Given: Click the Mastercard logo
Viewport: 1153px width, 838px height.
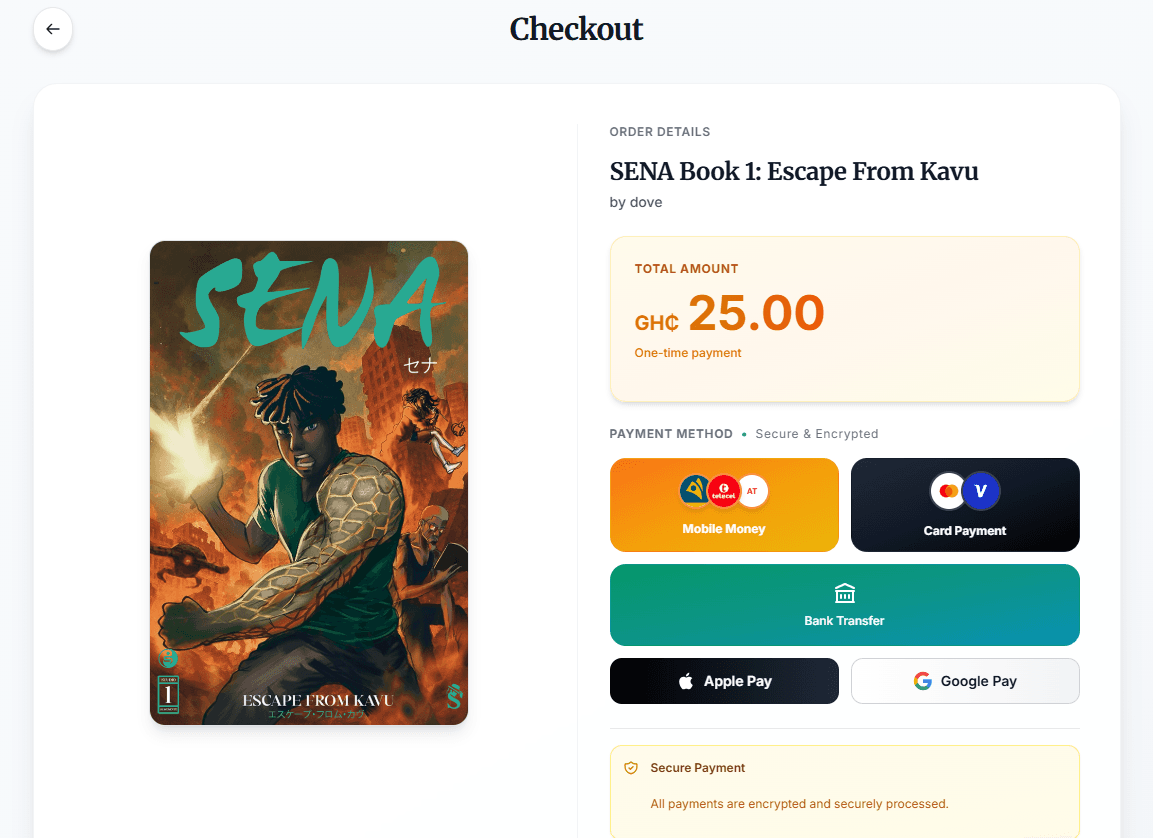Looking at the screenshot, I should tap(948, 491).
